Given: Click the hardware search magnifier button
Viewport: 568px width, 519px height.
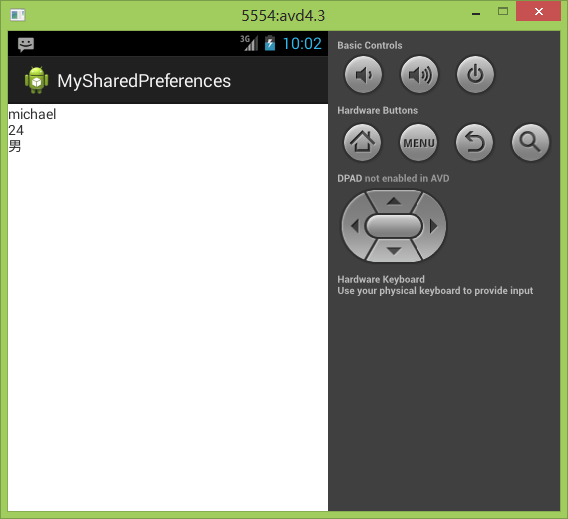Looking at the screenshot, I should pos(530,142).
